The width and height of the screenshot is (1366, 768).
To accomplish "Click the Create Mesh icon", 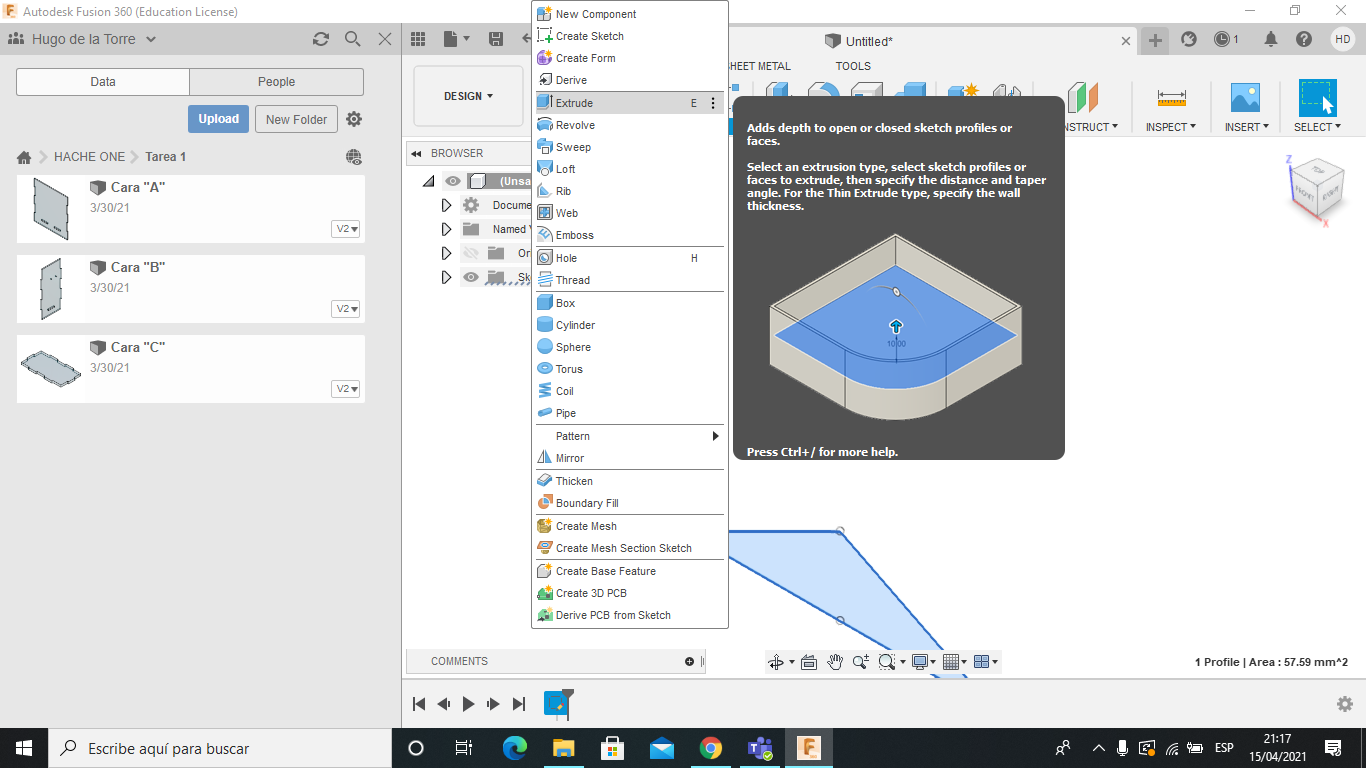I will (x=545, y=526).
